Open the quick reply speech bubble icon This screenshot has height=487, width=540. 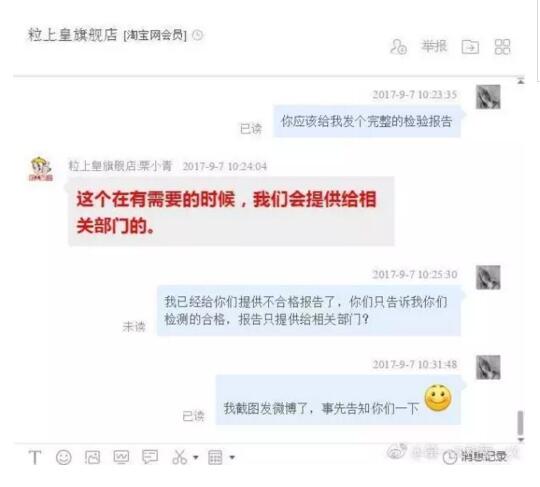tap(150, 457)
